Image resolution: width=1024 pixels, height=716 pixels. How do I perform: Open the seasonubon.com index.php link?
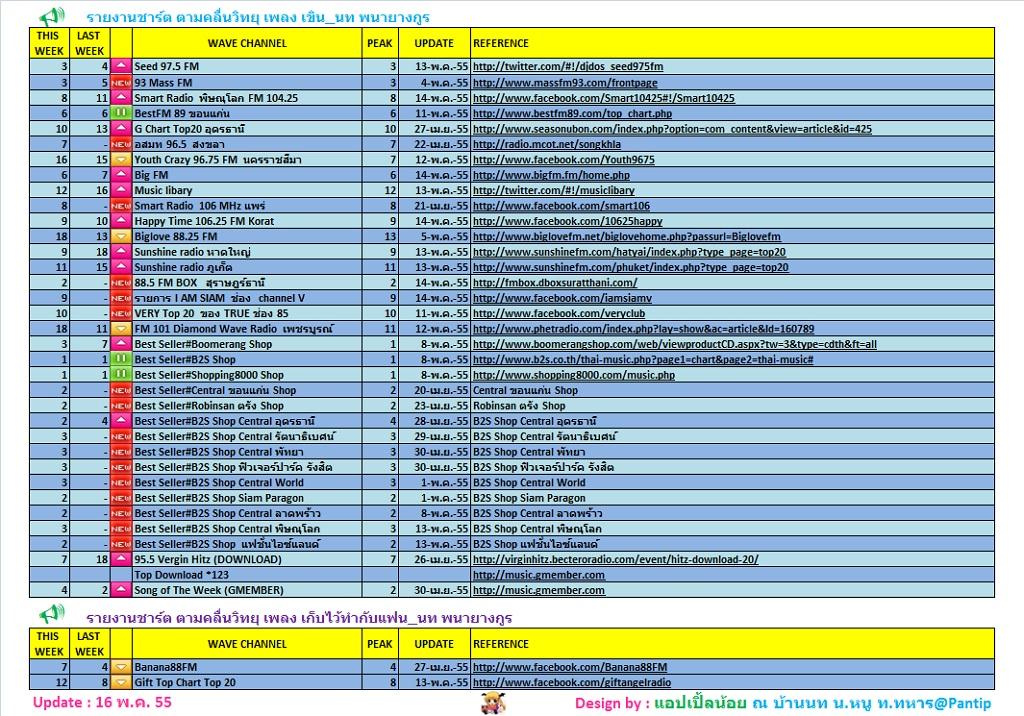[x=672, y=129]
